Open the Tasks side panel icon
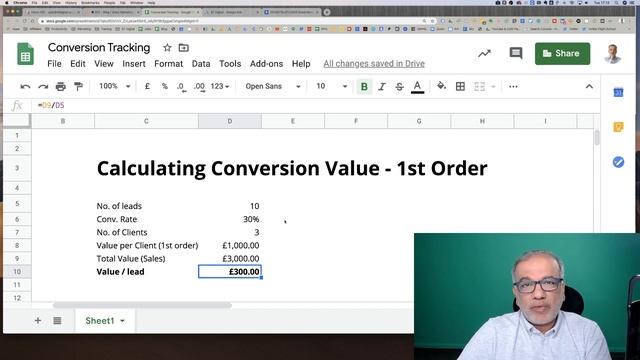 (618, 162)
